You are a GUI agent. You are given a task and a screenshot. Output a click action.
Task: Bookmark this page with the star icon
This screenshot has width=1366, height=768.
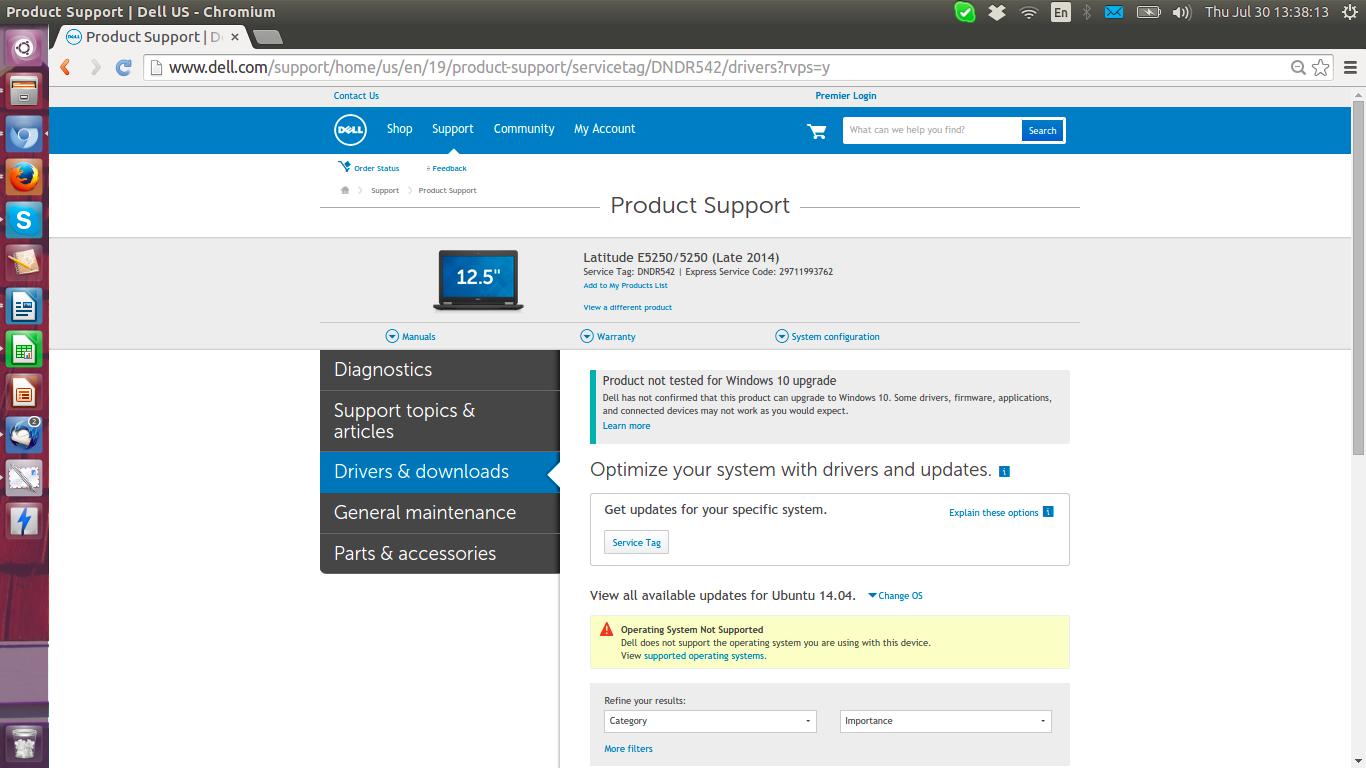[1321, 67]
